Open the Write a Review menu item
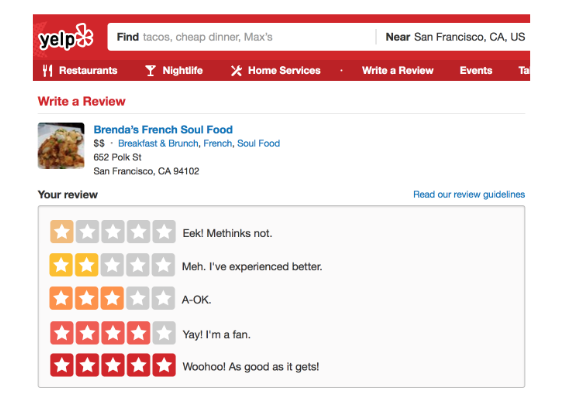 [398, 70]
